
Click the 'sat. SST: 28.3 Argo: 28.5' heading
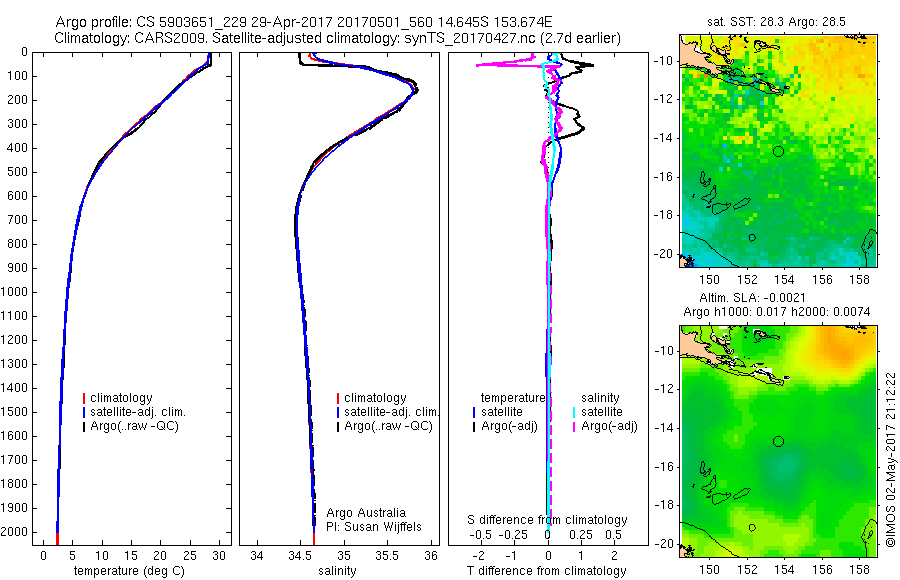point(776,22)
